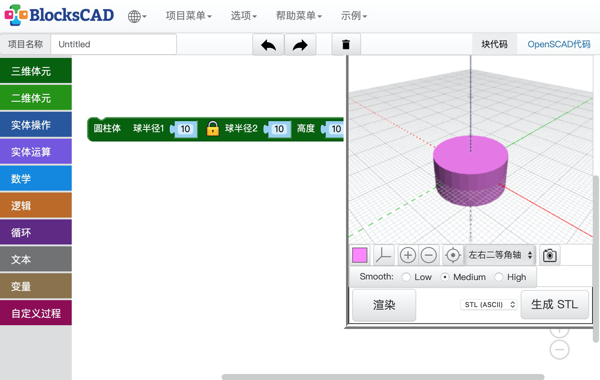
Task: Click the pink cylinder in 3D view
Action: coord(470,171)
